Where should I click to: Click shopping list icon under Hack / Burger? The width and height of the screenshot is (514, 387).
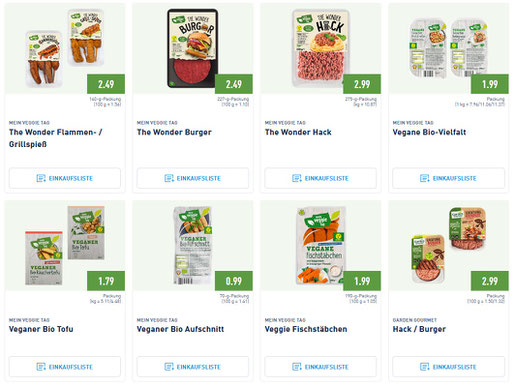(x=424, y=367)
